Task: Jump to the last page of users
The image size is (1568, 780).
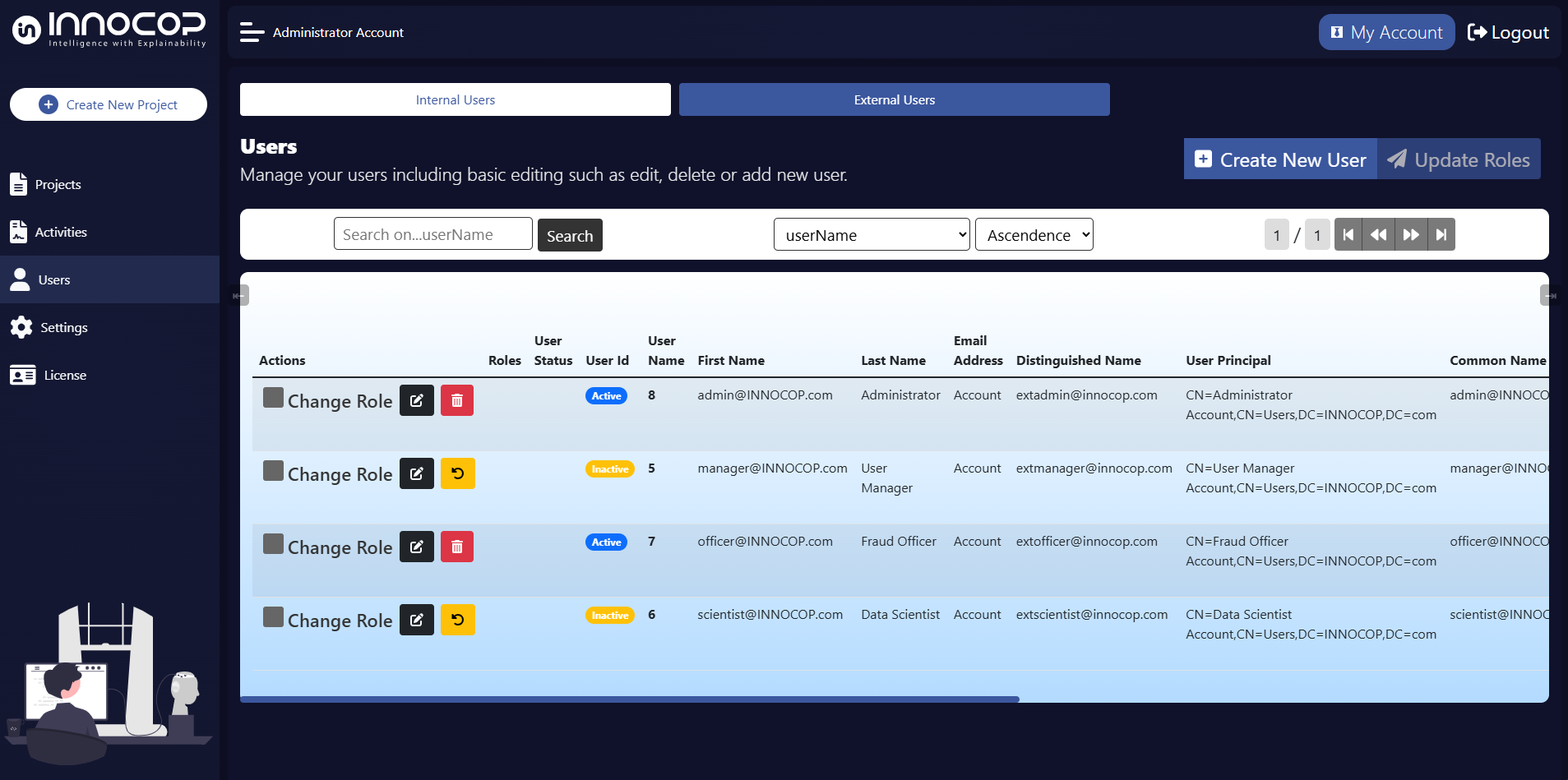Action: click(1441, 234)
